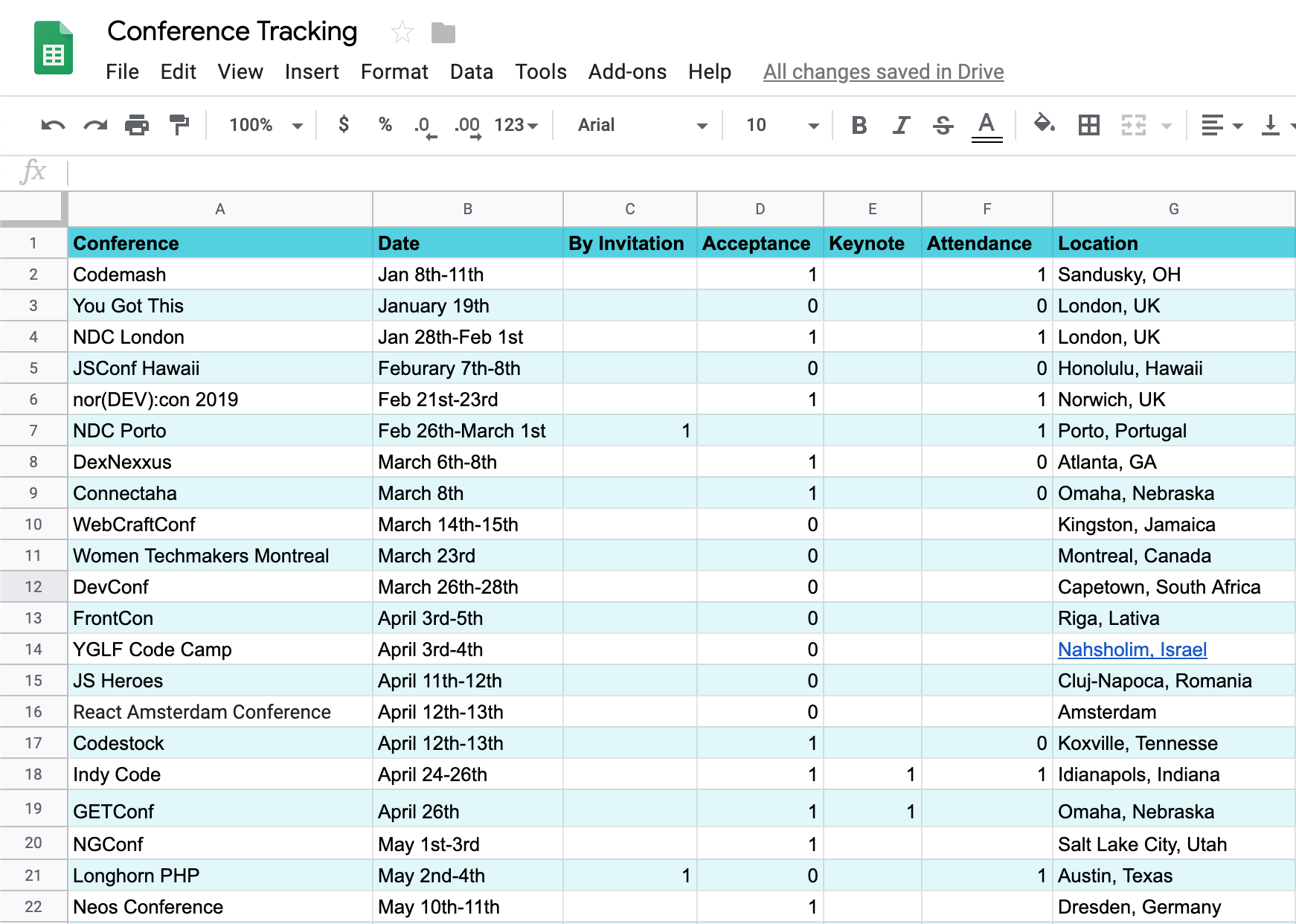Click Increase decimal places icon
Viewport: 1296px width, 924px height.
tap(468, 126)
